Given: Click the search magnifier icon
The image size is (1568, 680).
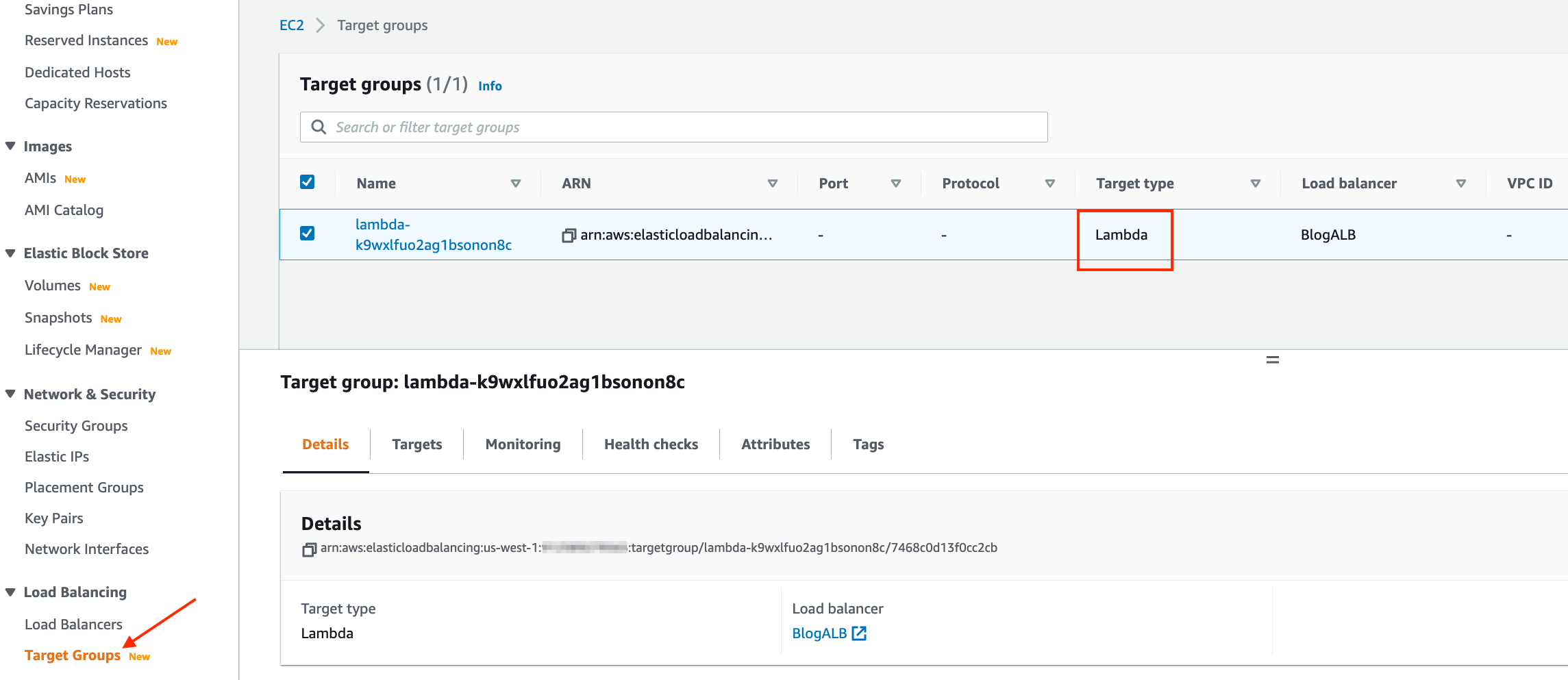Looking at the screenshot, I should (x=319, y=127).
